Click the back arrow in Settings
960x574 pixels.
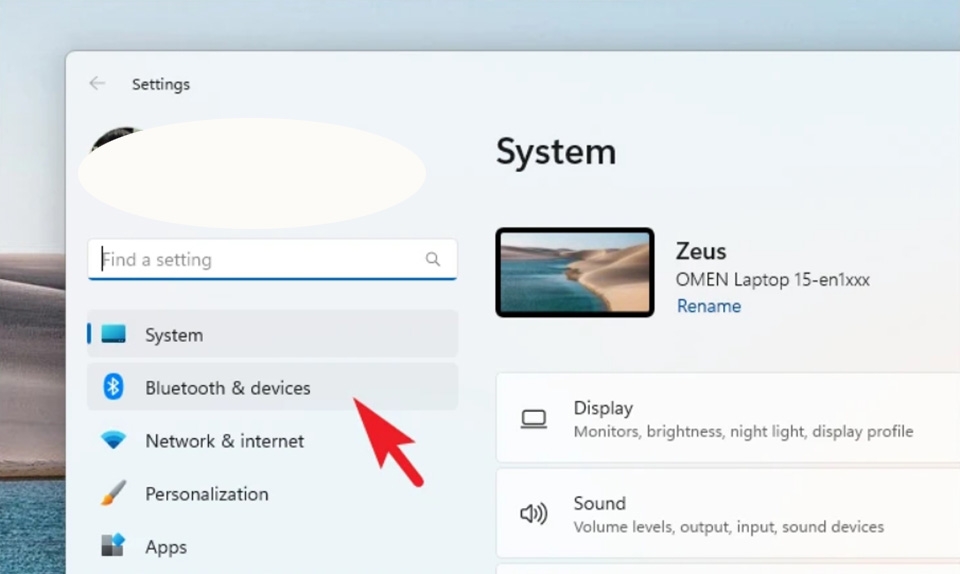97,83
